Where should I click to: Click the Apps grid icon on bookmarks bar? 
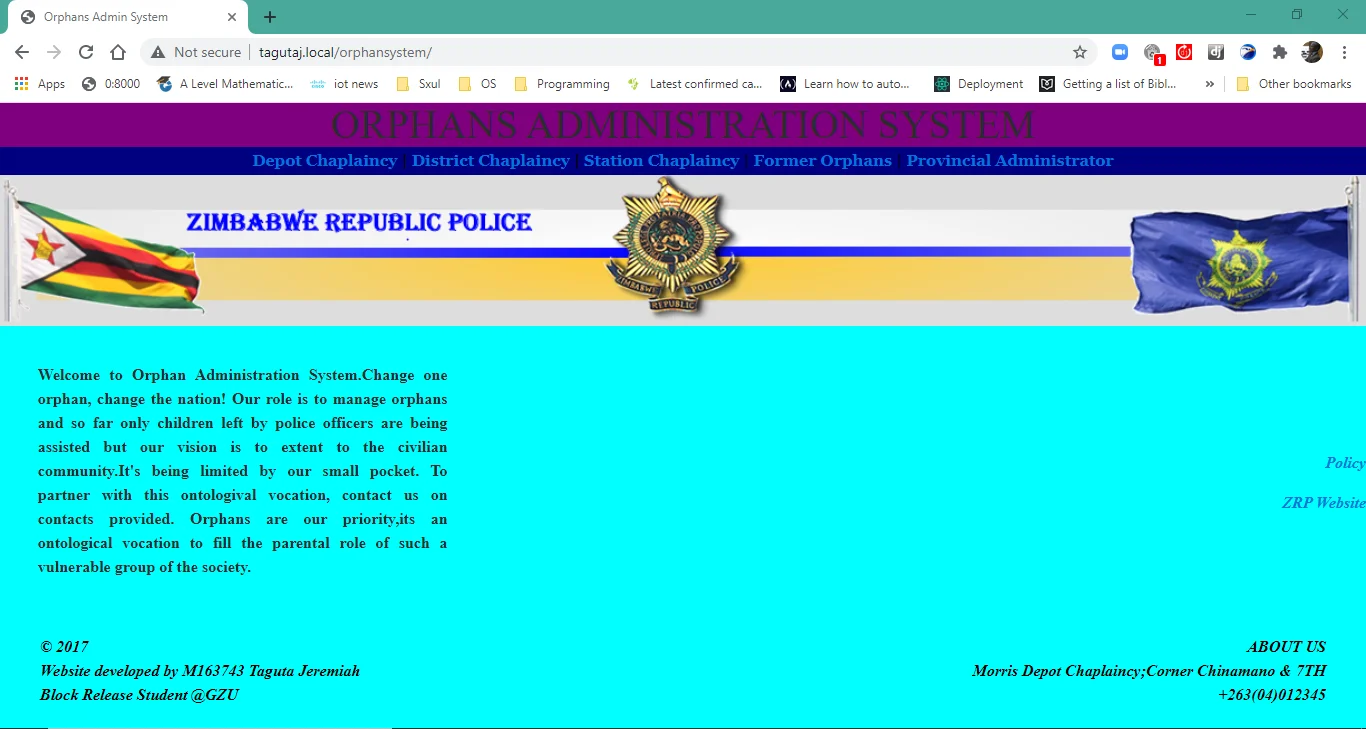click(x=20, y=84)
